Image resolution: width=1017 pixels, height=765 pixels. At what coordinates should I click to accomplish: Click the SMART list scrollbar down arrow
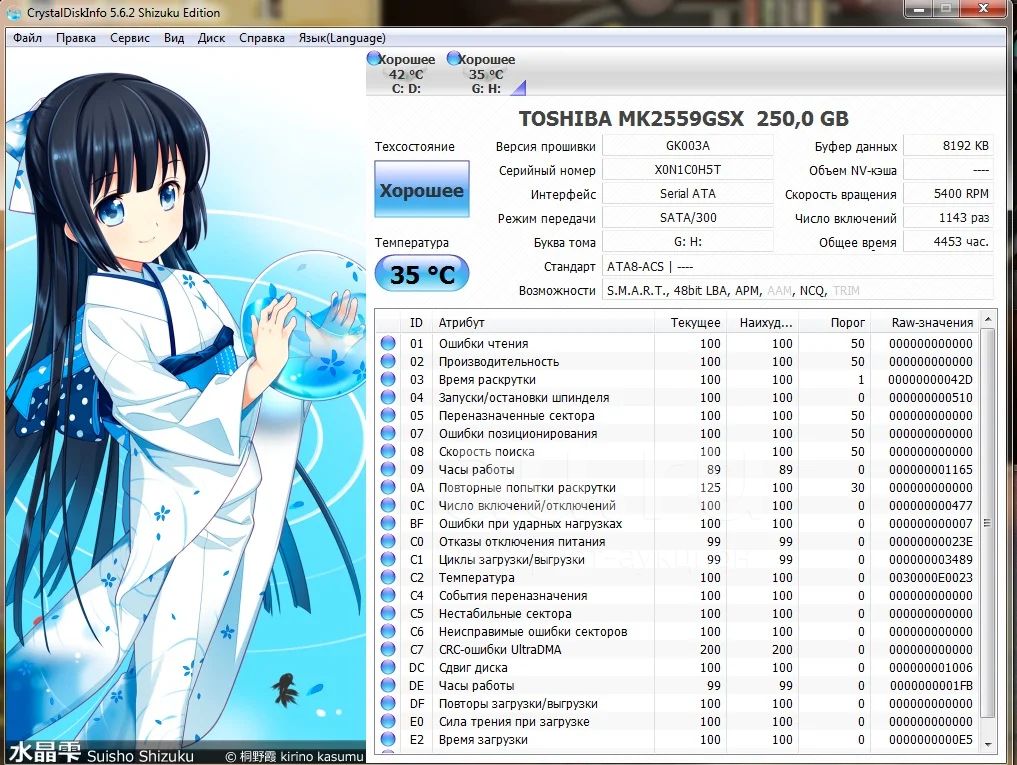point(987,744)
